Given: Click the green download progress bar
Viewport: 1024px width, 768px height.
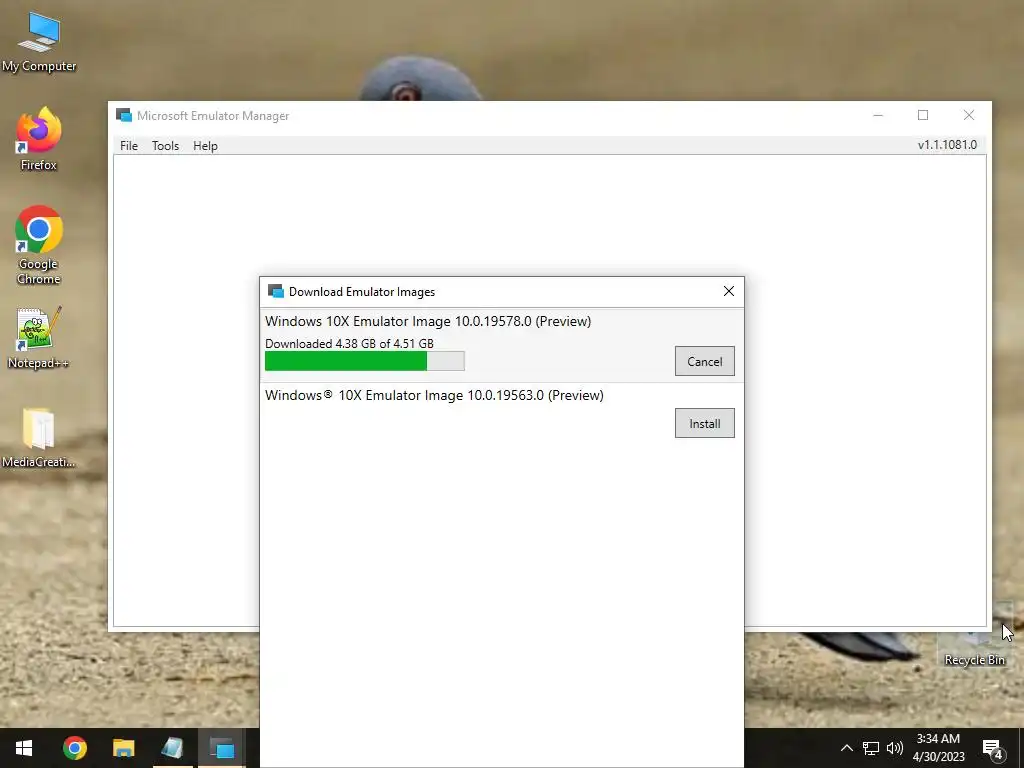Looking at the screenshot, I should pos(364,360).
